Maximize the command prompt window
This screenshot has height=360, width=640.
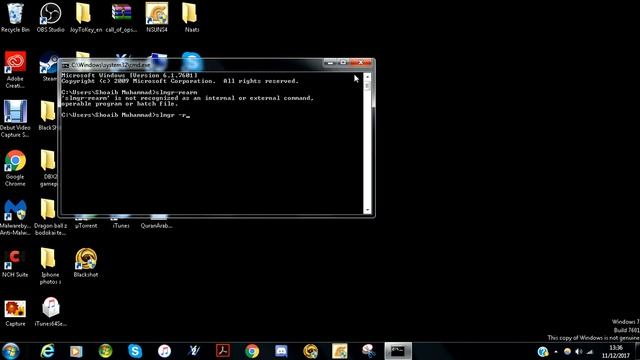(x=343, y=63)
